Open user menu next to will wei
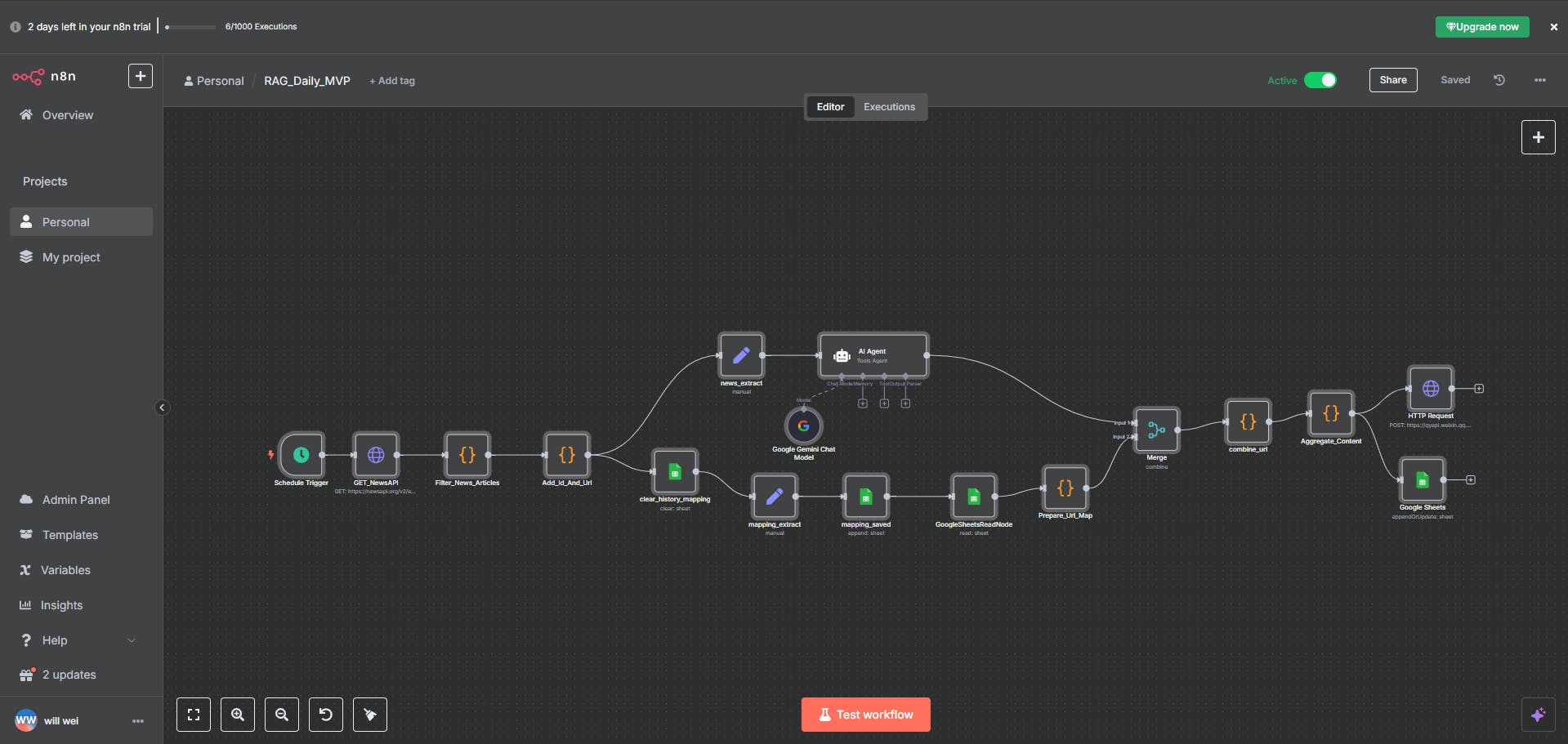The image size is (1568, 744). [x=138, y=721]
